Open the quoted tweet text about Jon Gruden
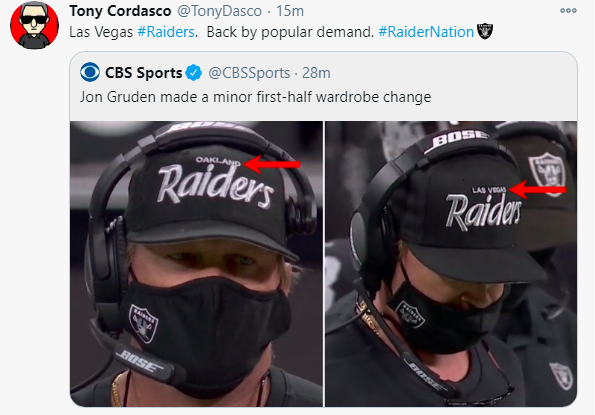Screen dimensions: 595x415 pyautogui.click(x=255, y=97)
